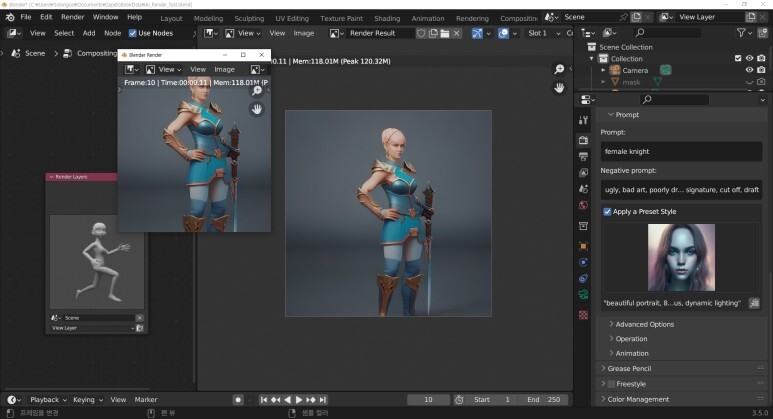Toggle Camera render visibility camera icon

click(x=762, y=70)
